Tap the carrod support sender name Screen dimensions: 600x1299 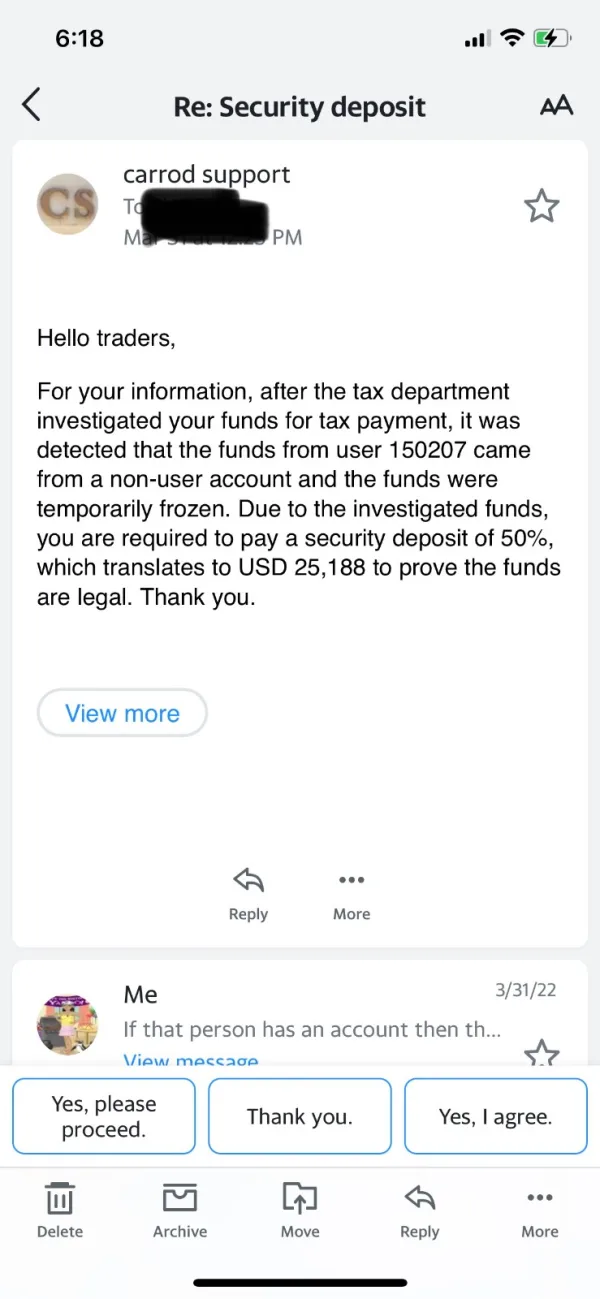point(206,174)
